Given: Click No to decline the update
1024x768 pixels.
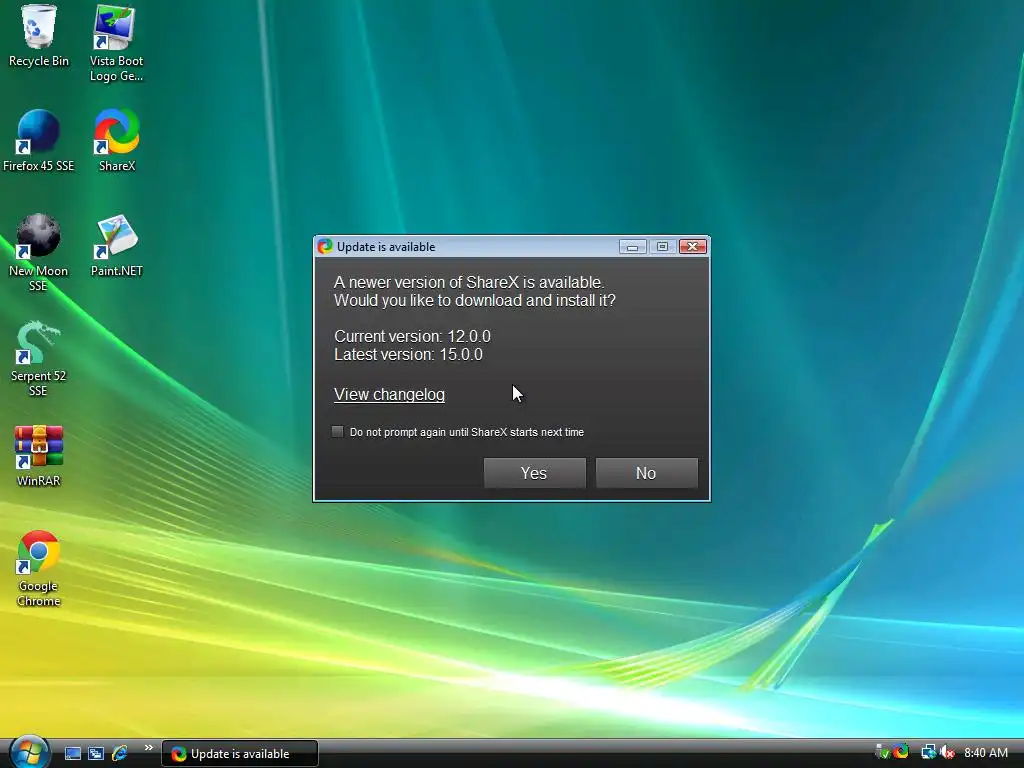Looking at the screenshot, I should coord(647,473).
